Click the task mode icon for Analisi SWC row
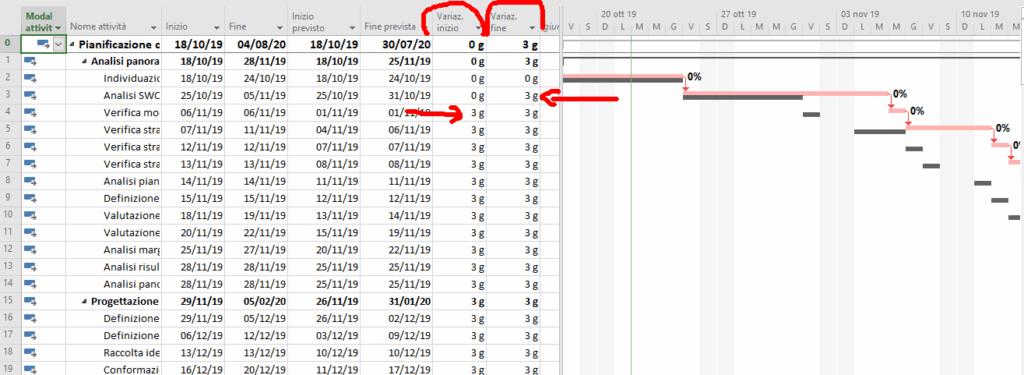Viewport: 1024px width, 375px height. 30,96
